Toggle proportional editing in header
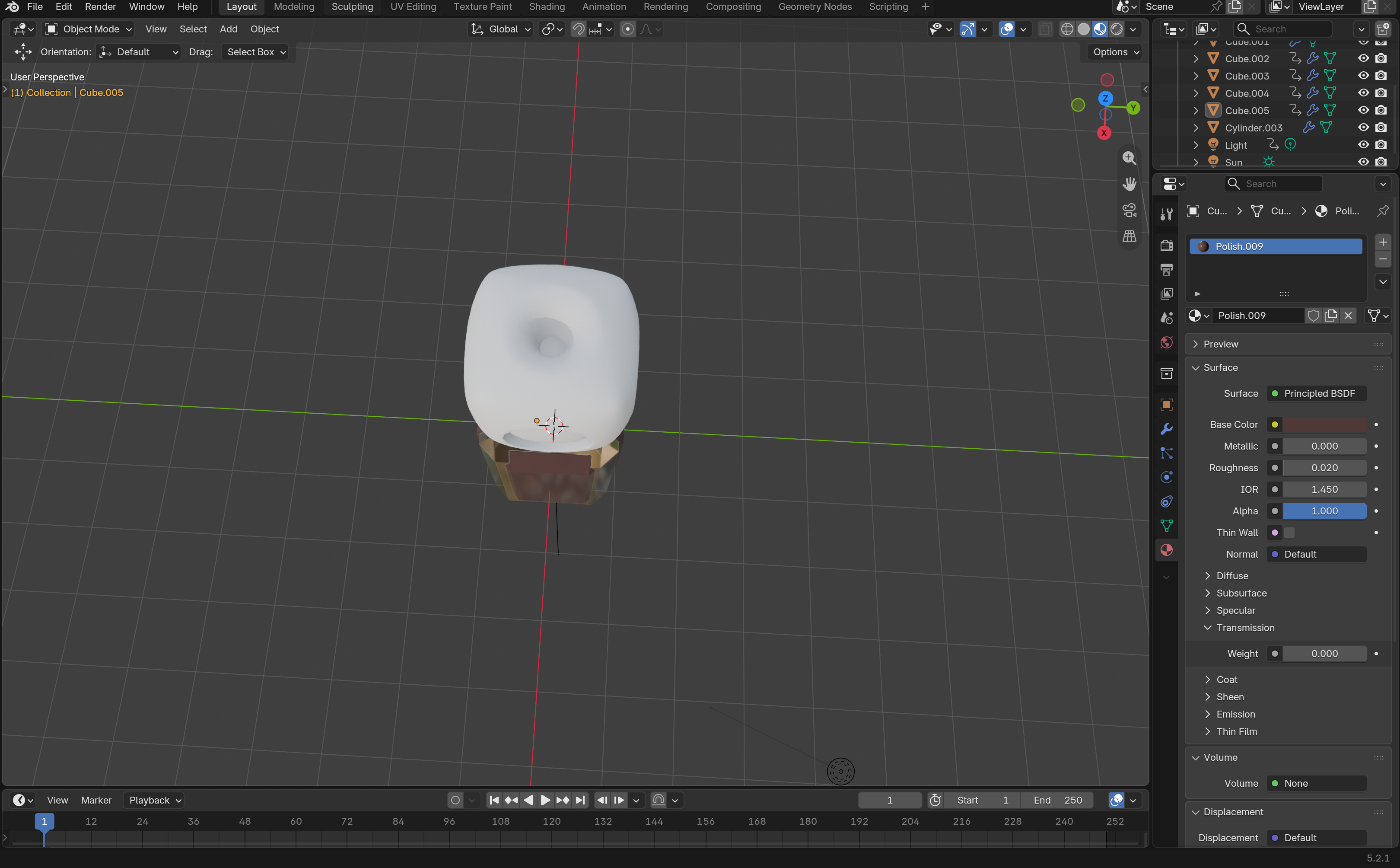 [628, 29]
